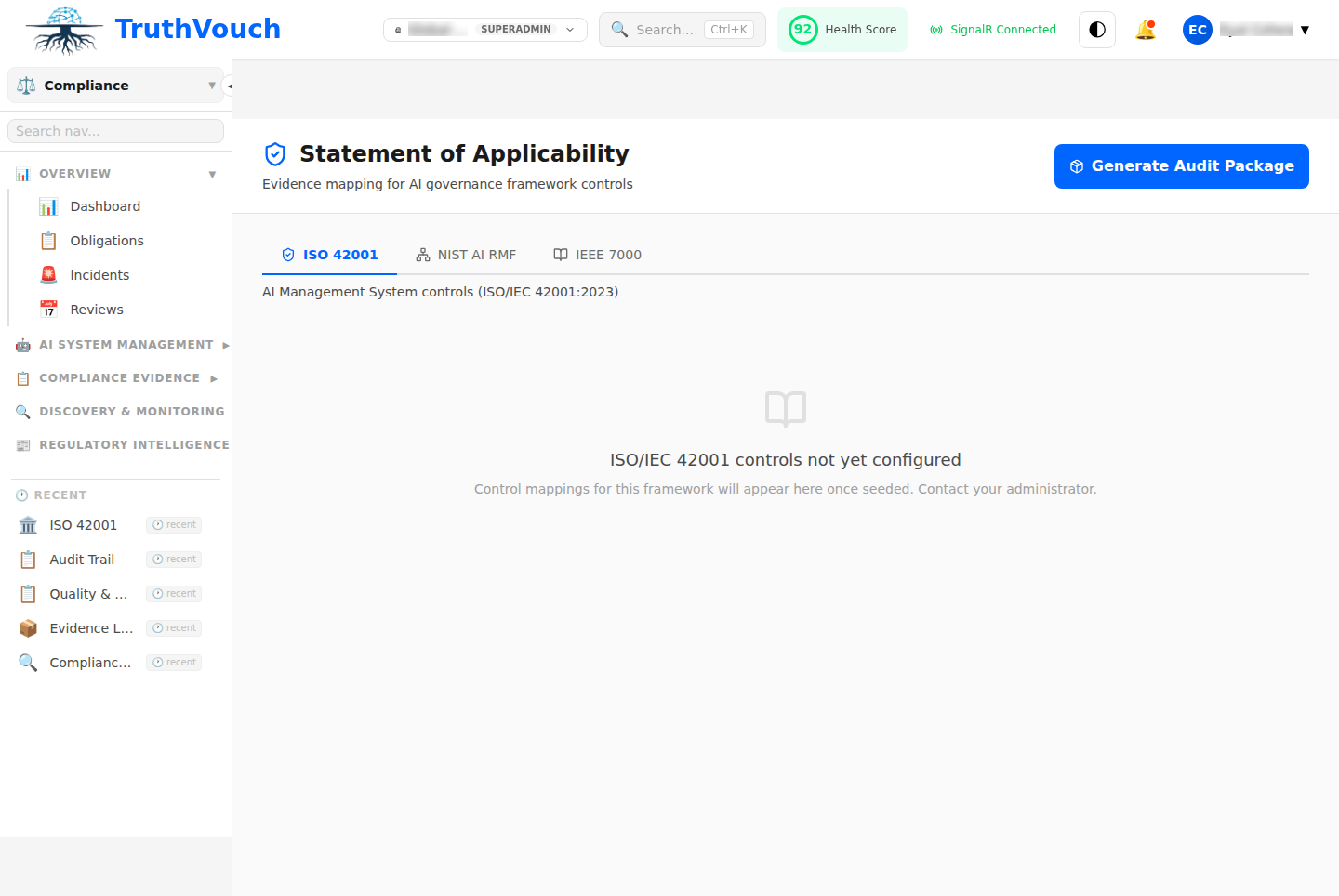
Task: Open Evidence Locker via the package icon
Action: [x=28, y=627]
